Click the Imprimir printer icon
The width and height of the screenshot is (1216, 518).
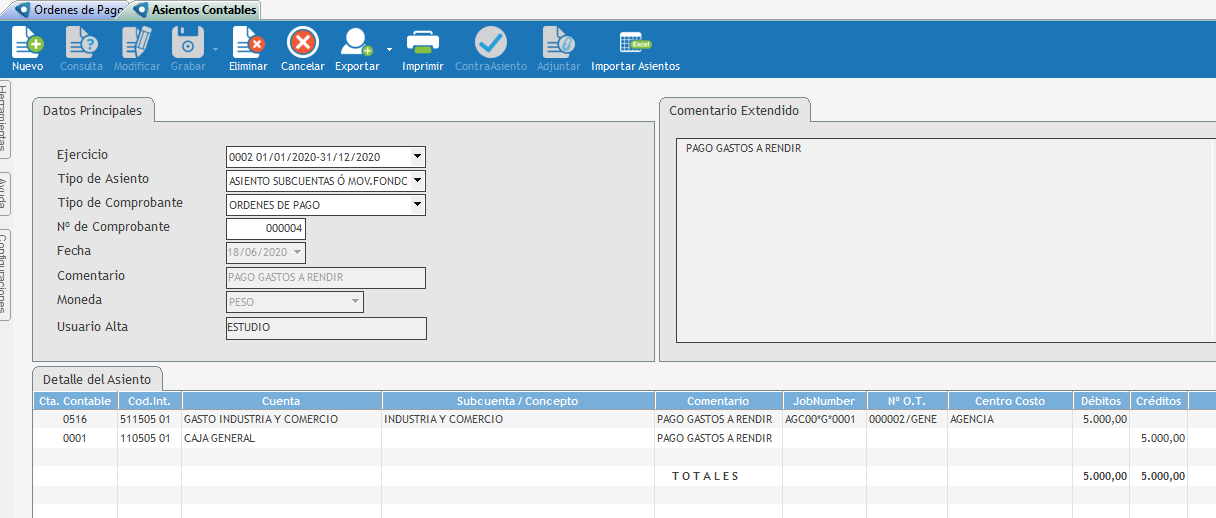click(422, 43)
